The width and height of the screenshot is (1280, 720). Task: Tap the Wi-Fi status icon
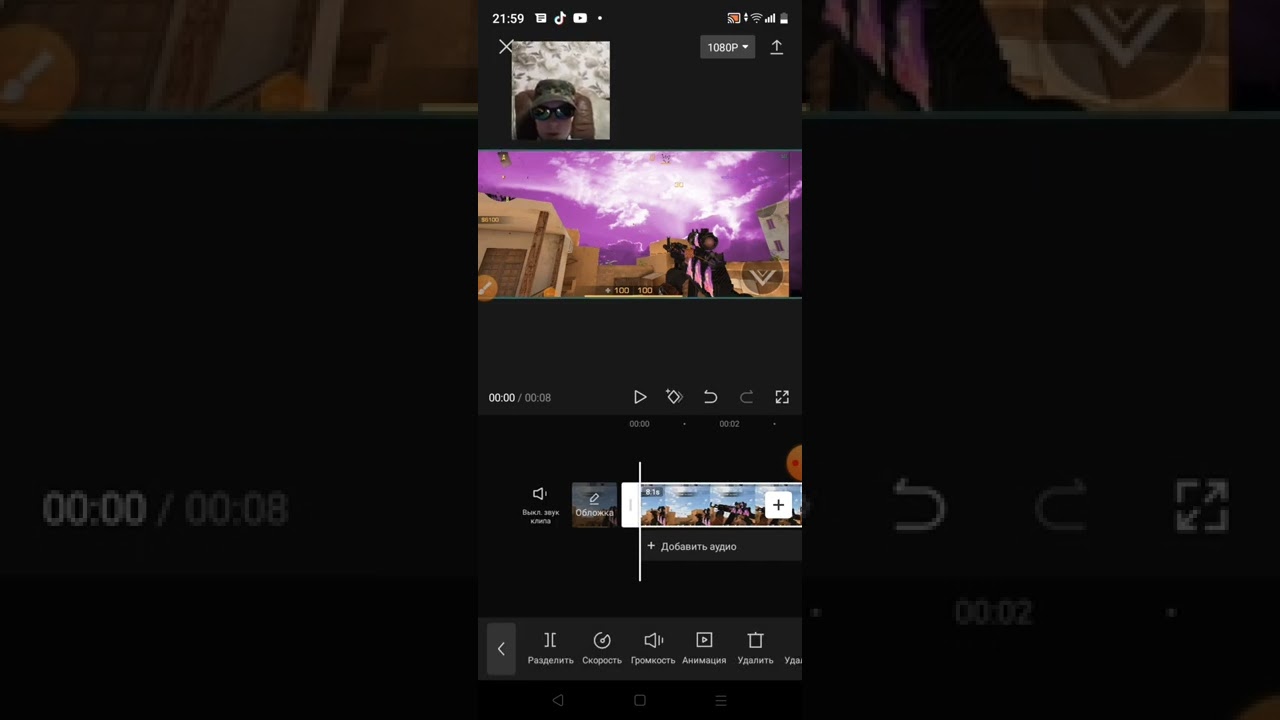point(756,18)
